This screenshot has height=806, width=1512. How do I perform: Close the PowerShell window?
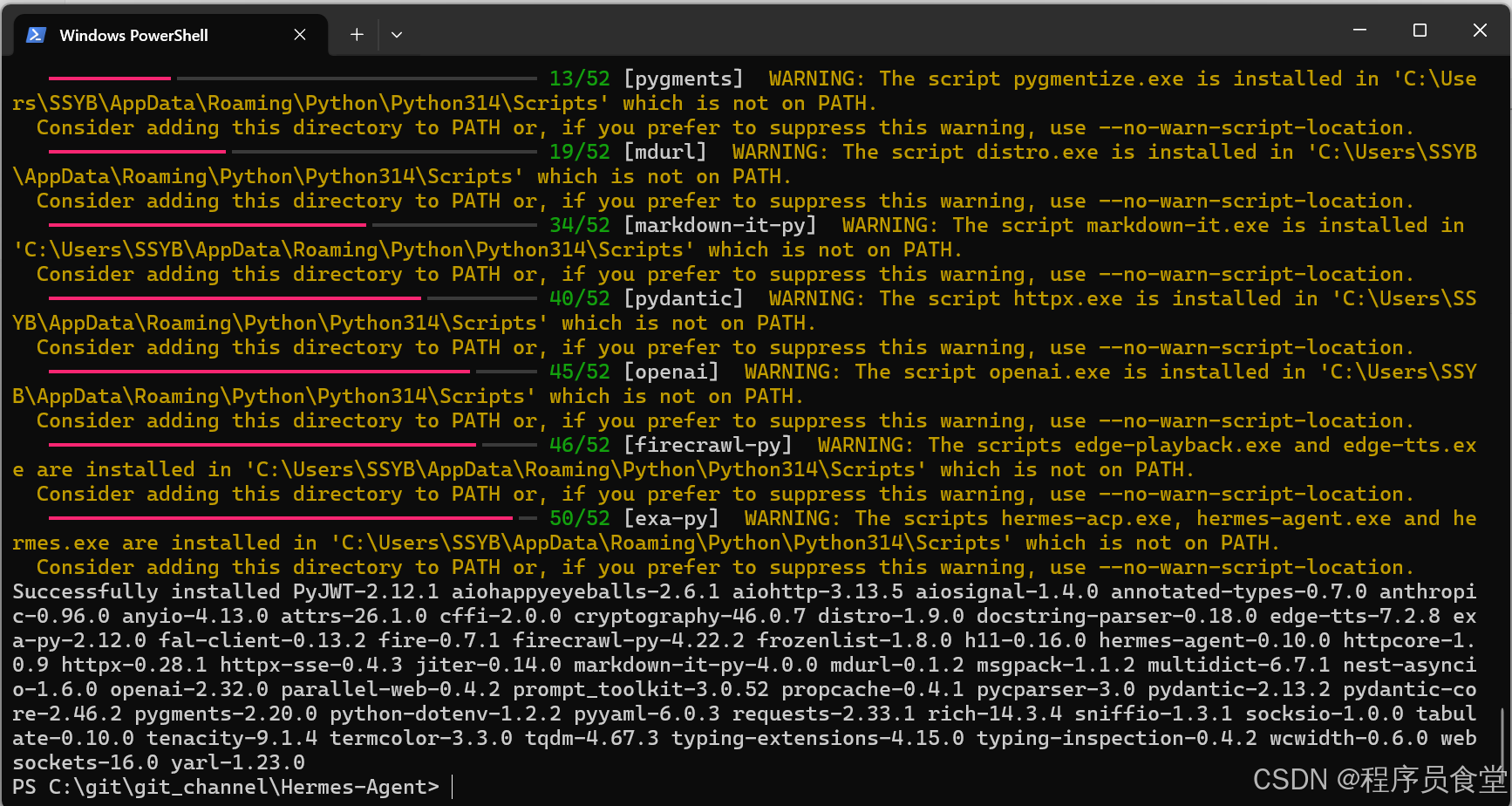[1480, 31]
